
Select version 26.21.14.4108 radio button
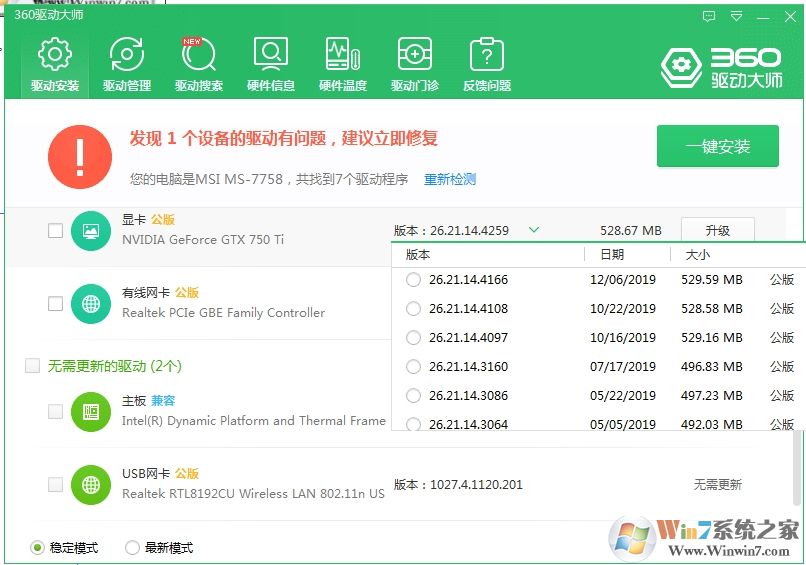[413, 308]
